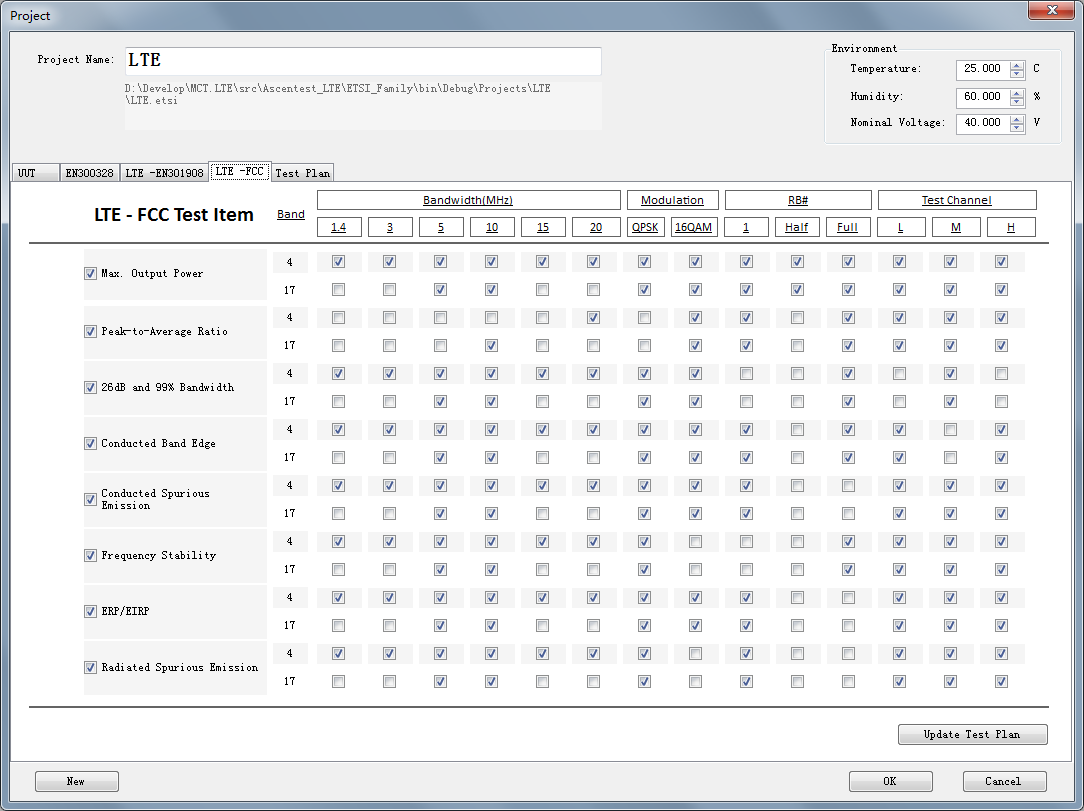Click the 3 MHz bandwidth column header
This screenshot has height=811, width=1084.
[x=390, y=227]
